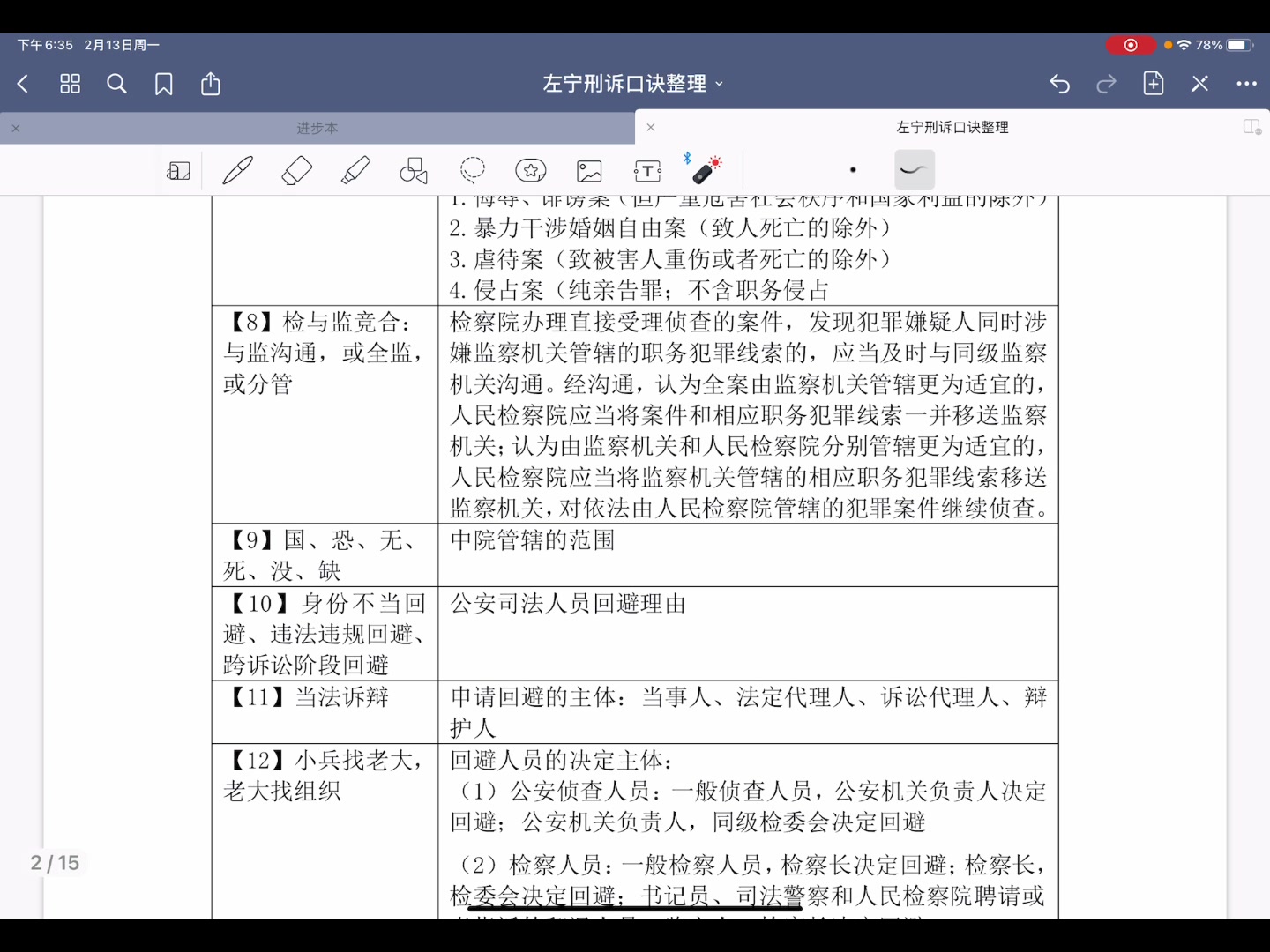Viewport: 1270px width, 952px height.
Task: Open split view icon on tab bar
Action: pos(1252,127)
